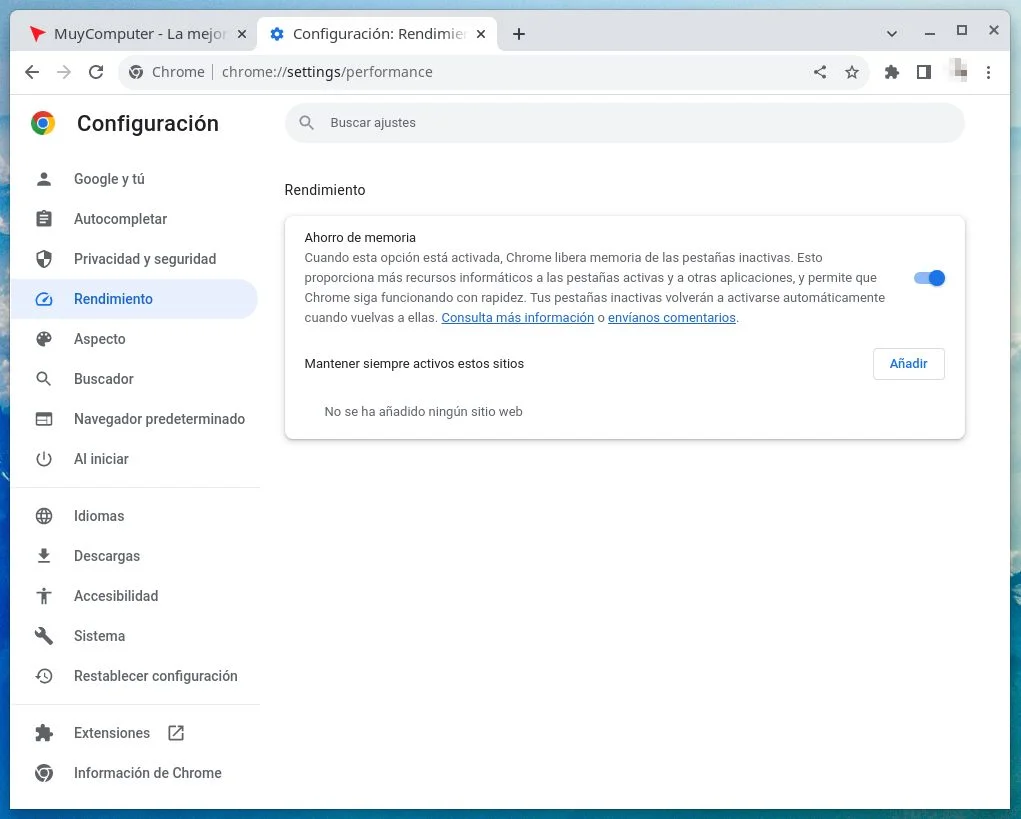Click the magnifier icon for Buscador
This screenshot has height=819, width=1021.
(x=44, y=379)
